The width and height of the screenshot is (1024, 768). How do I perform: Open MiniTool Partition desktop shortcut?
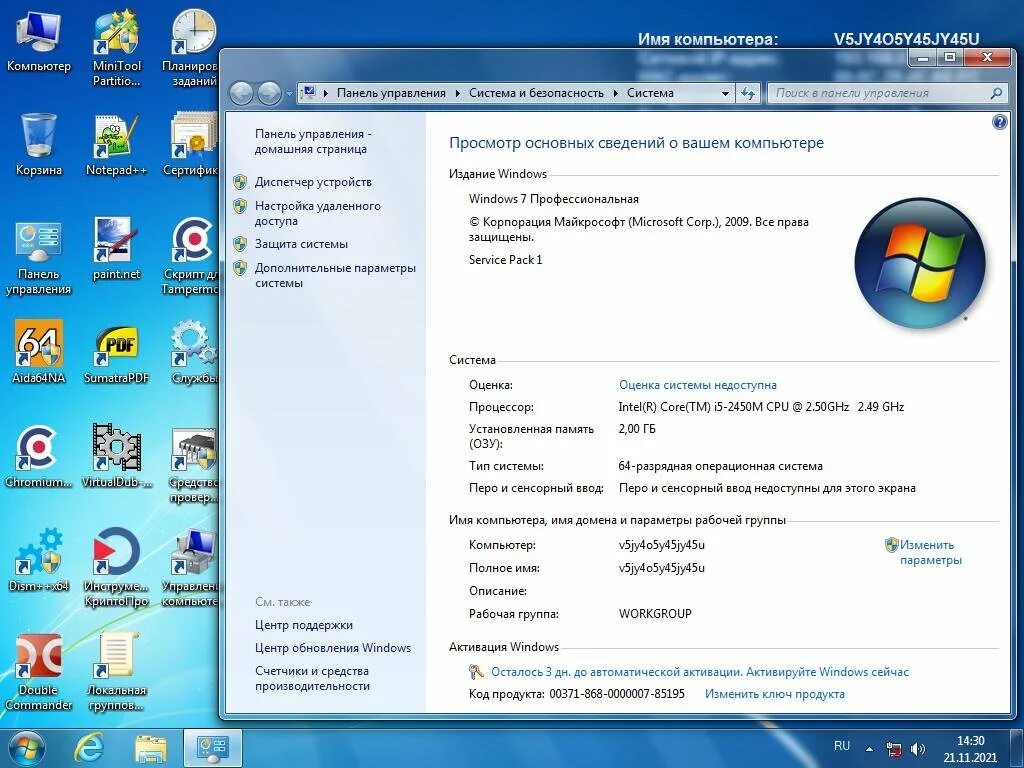pos(116,48)
